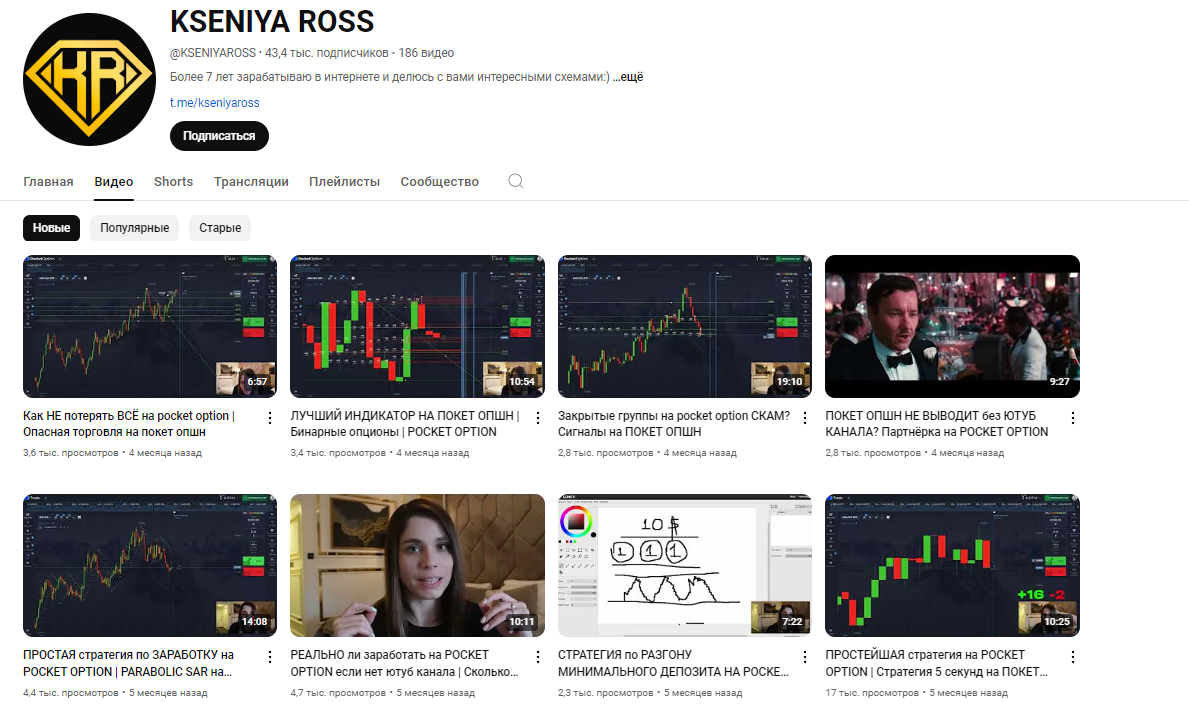Play the 10:11 woman talking thumbnail
Screen dimensions: 1189x717
click(x=418, y=565)
